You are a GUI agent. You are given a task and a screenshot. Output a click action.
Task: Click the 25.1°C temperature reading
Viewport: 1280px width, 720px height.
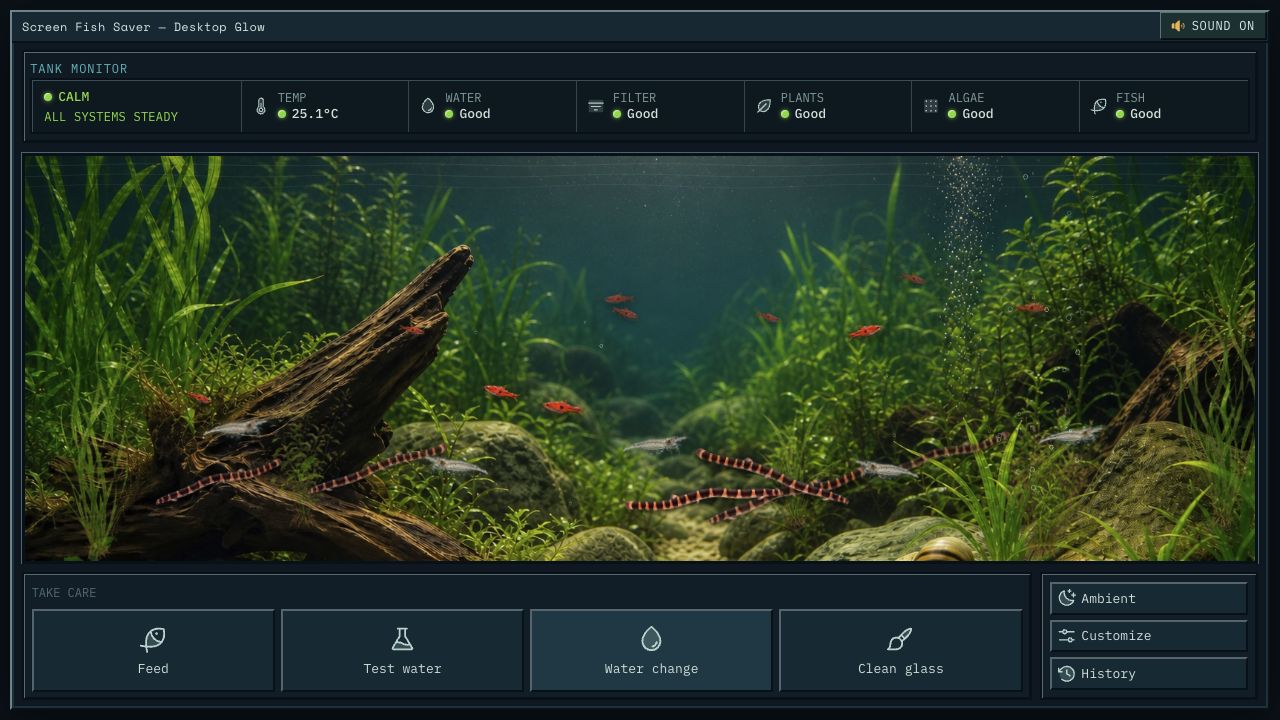pos(315,114)
